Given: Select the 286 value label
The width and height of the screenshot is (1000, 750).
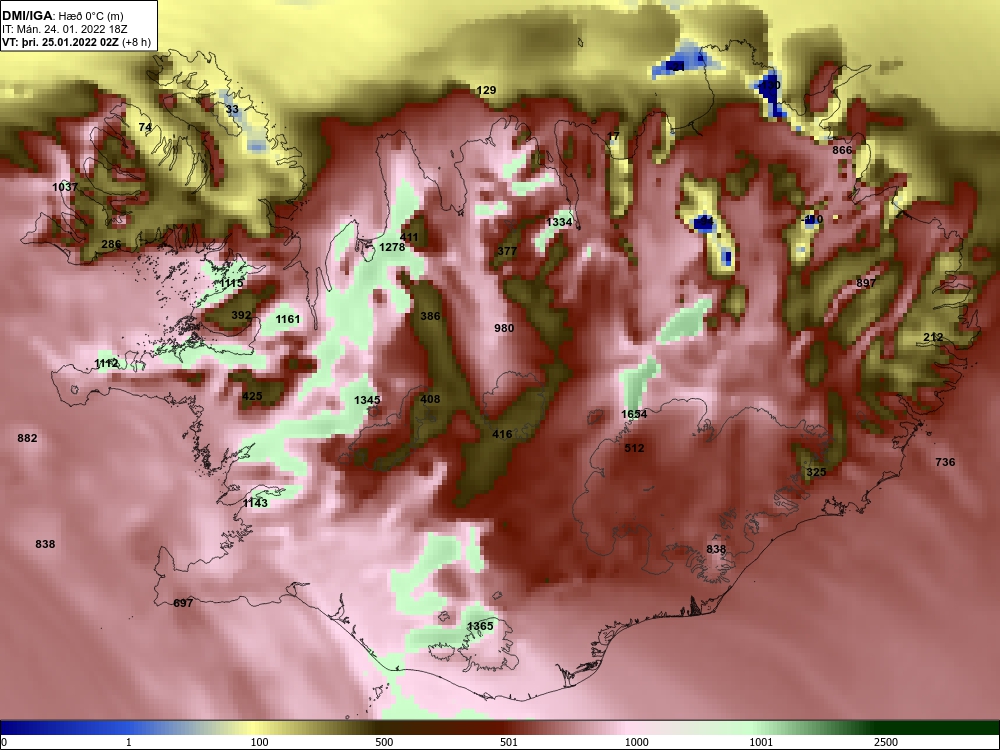Looking at the screenshot, I should 111,244.
